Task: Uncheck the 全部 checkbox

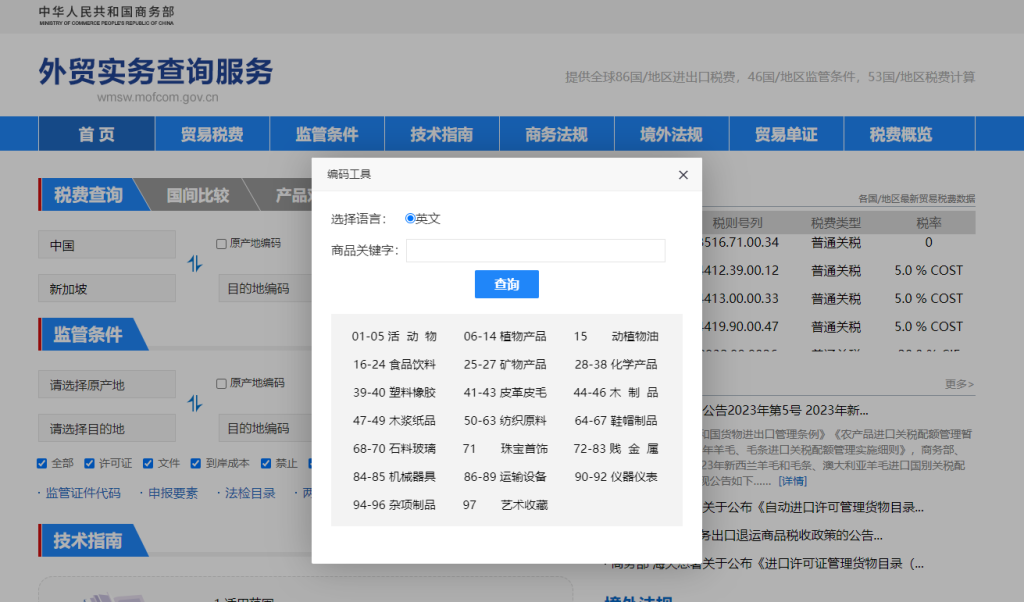Action: (42, 463)
